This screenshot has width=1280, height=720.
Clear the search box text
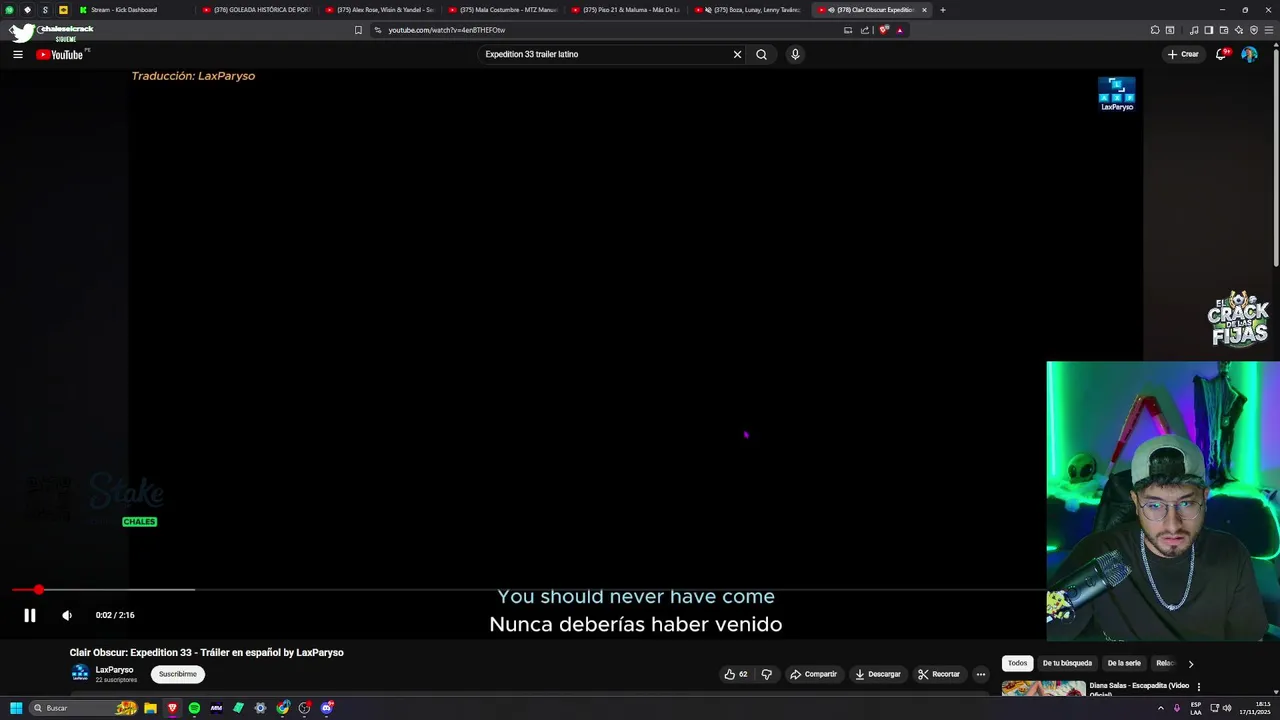(737, 54)
